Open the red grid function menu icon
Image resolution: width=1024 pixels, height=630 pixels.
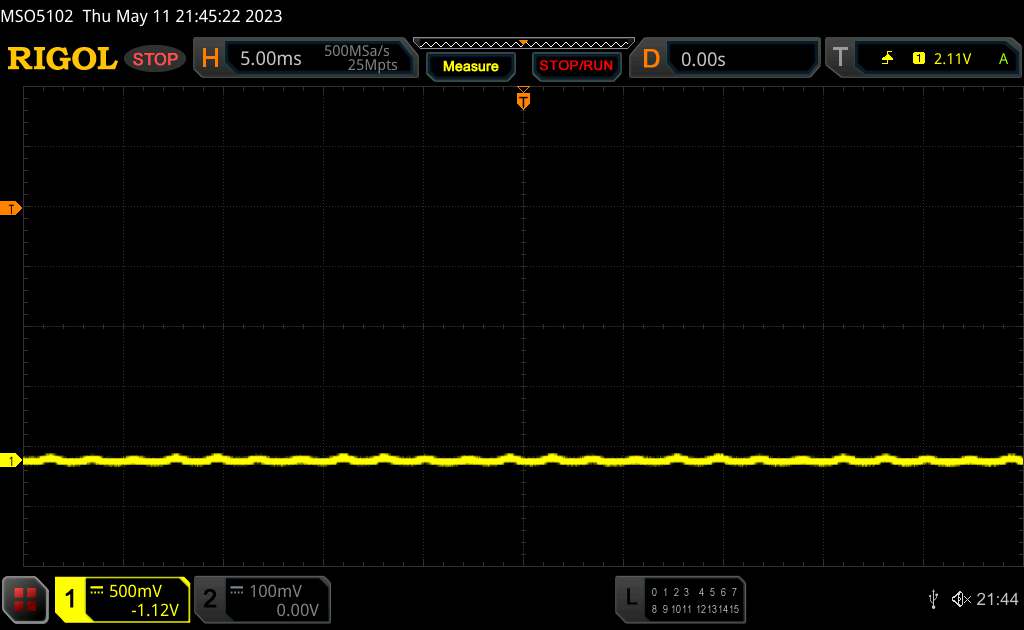26,599
